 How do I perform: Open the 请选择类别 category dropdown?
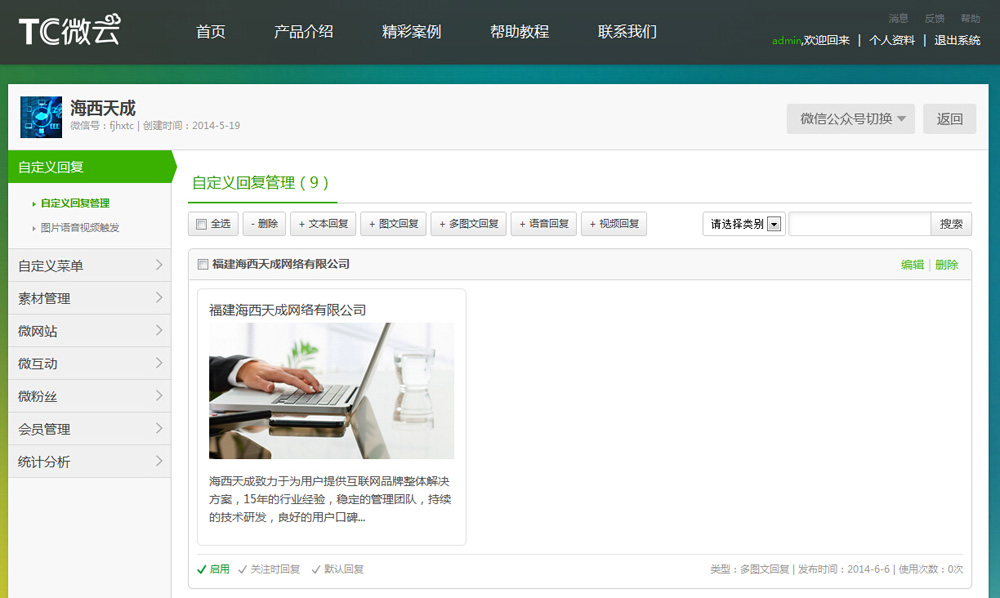(x=743, y=224)
